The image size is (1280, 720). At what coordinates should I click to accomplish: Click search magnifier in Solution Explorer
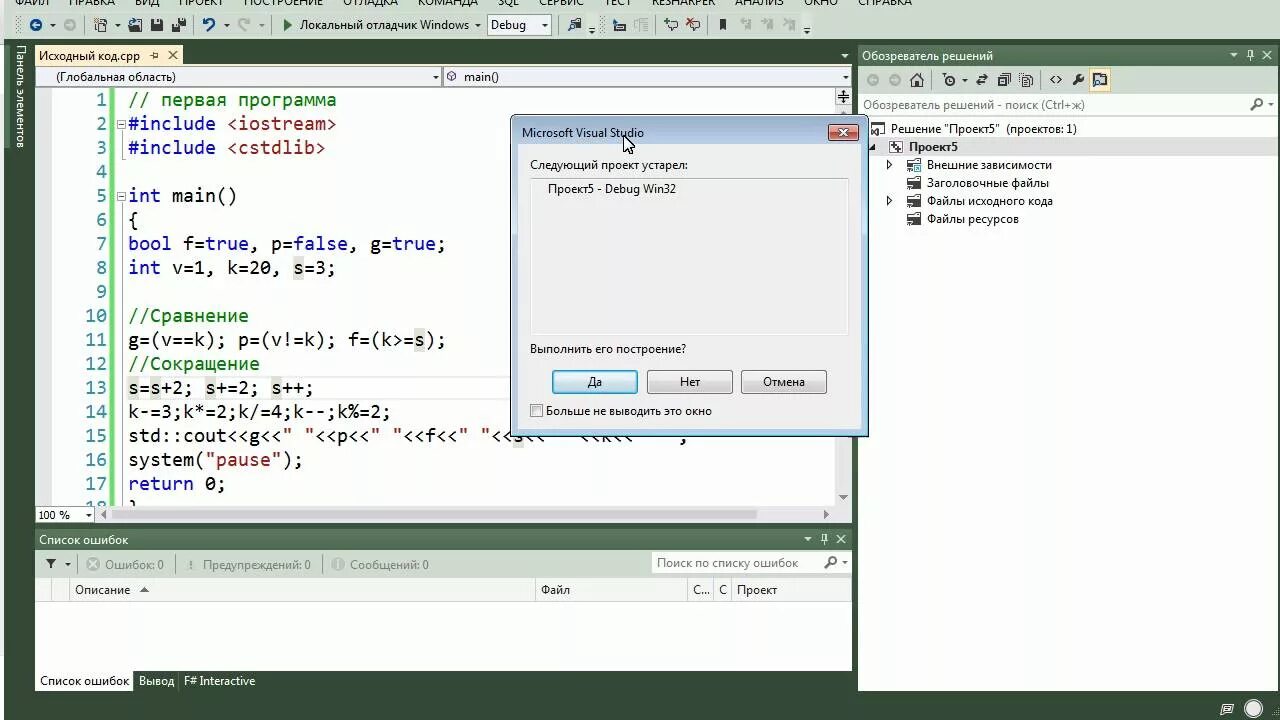coord(1257,104)
